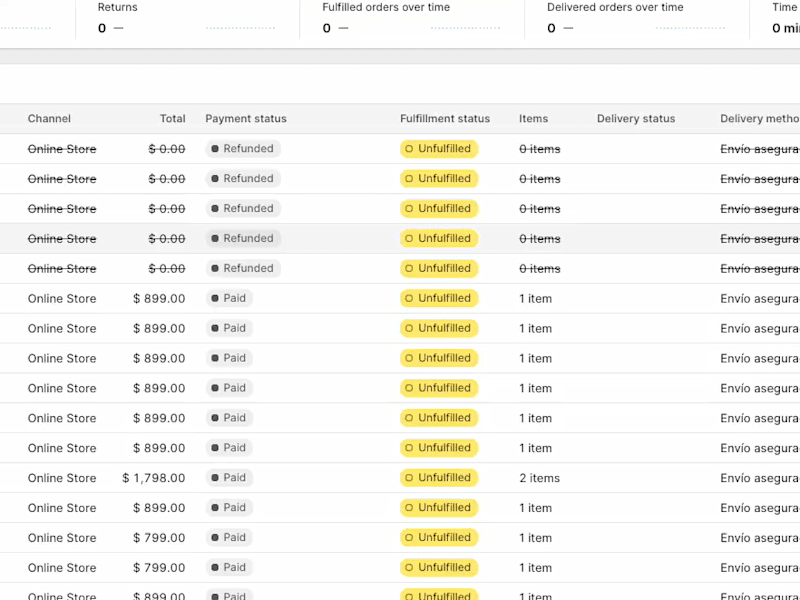Image resolution: width=800 pixels, height=600 pixels.
Task: Click the struck-through 0 items in highlighted row
Action: (539, 239)
